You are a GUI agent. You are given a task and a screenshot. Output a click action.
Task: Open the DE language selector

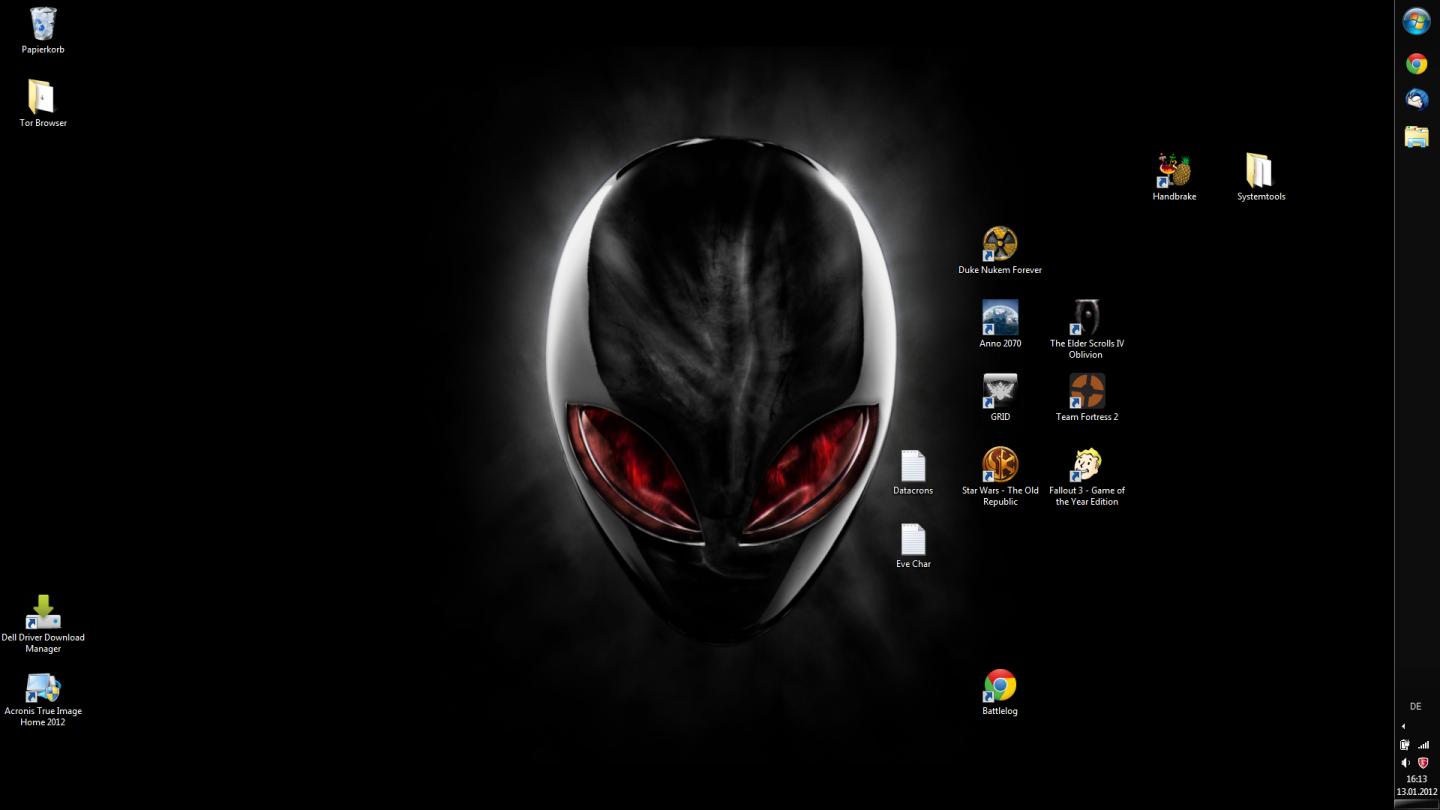[1415, 706]
